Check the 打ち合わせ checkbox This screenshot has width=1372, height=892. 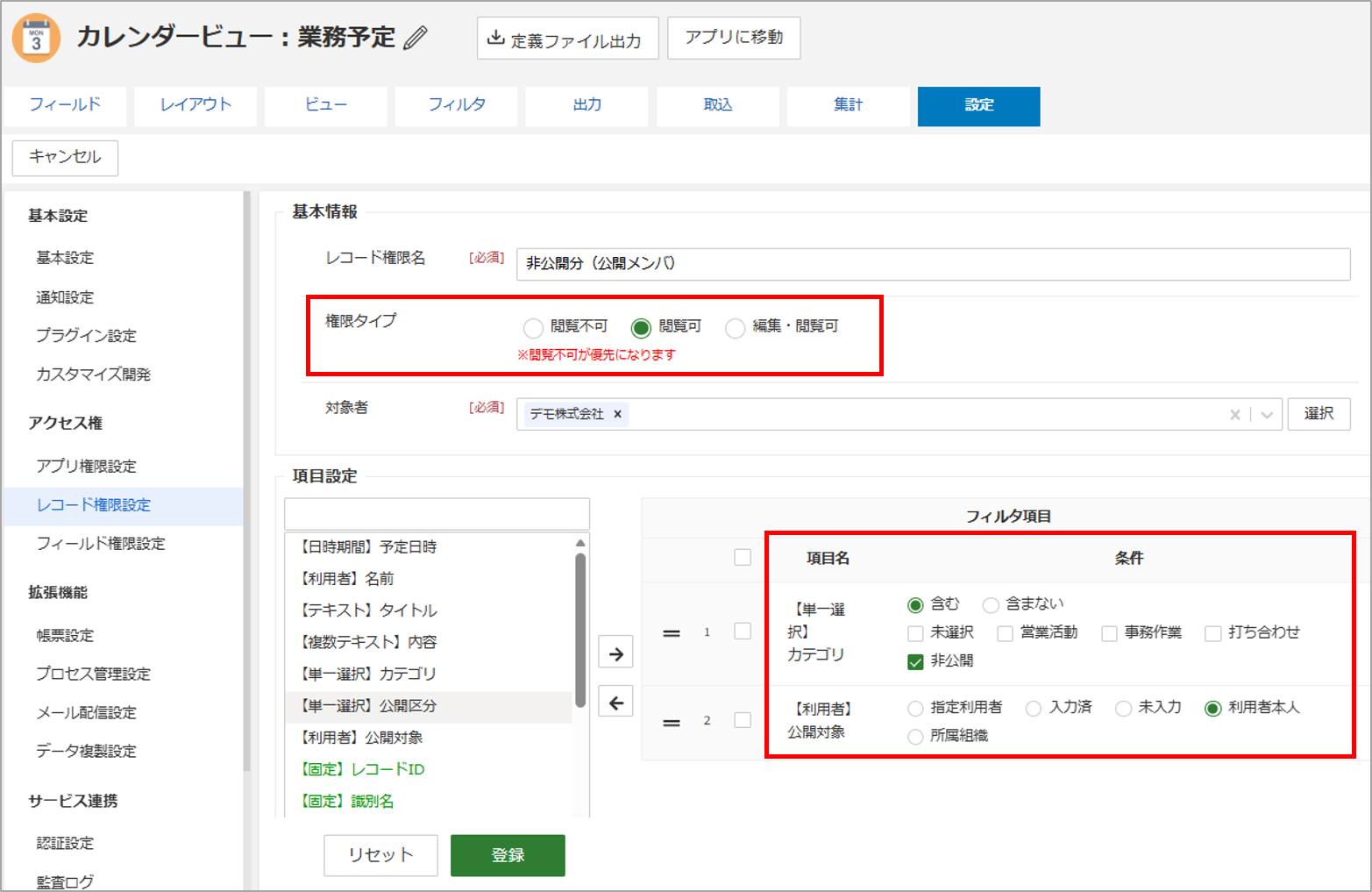1213,633
